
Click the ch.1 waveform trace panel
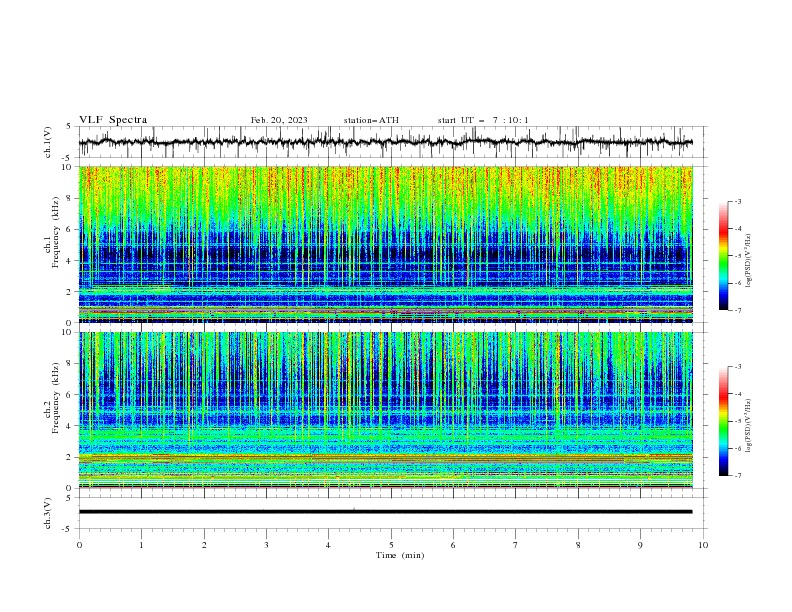tap(392, 142)
